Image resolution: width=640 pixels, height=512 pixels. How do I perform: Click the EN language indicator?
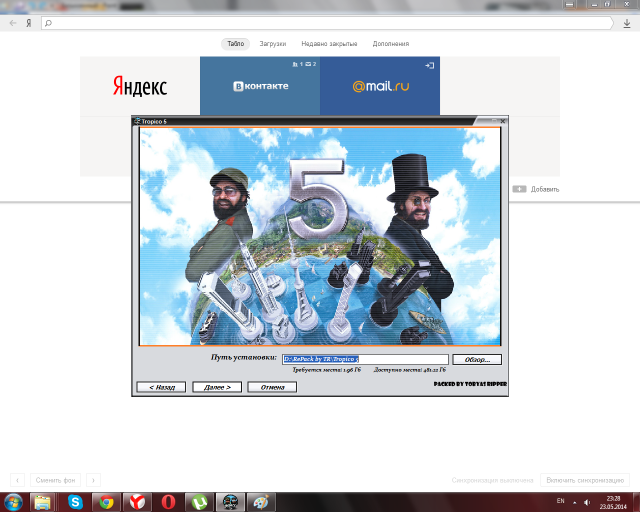point(560,499)
